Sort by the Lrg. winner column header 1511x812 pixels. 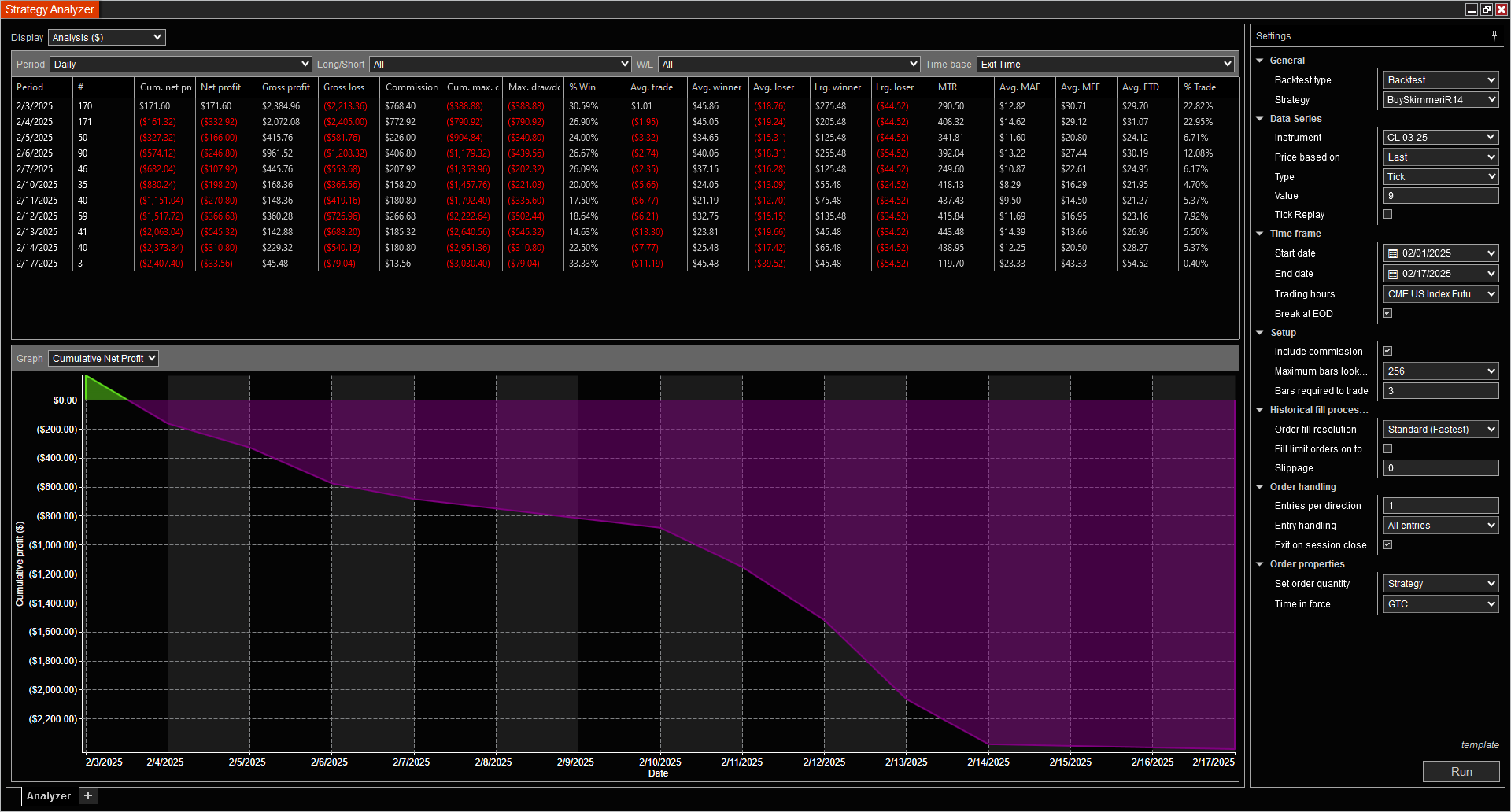tap(840, 87)
